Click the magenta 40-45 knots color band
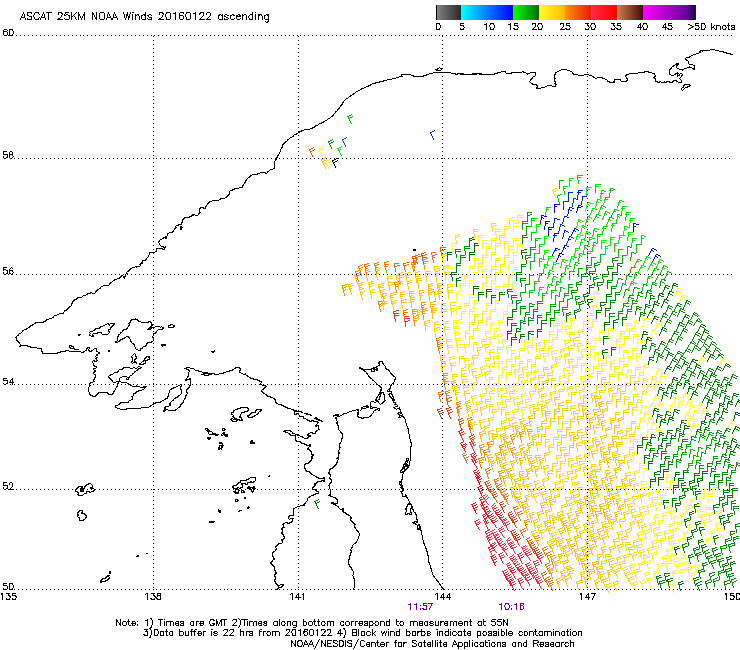Viewport: 740px width, 650px height. tap(656, 12)
